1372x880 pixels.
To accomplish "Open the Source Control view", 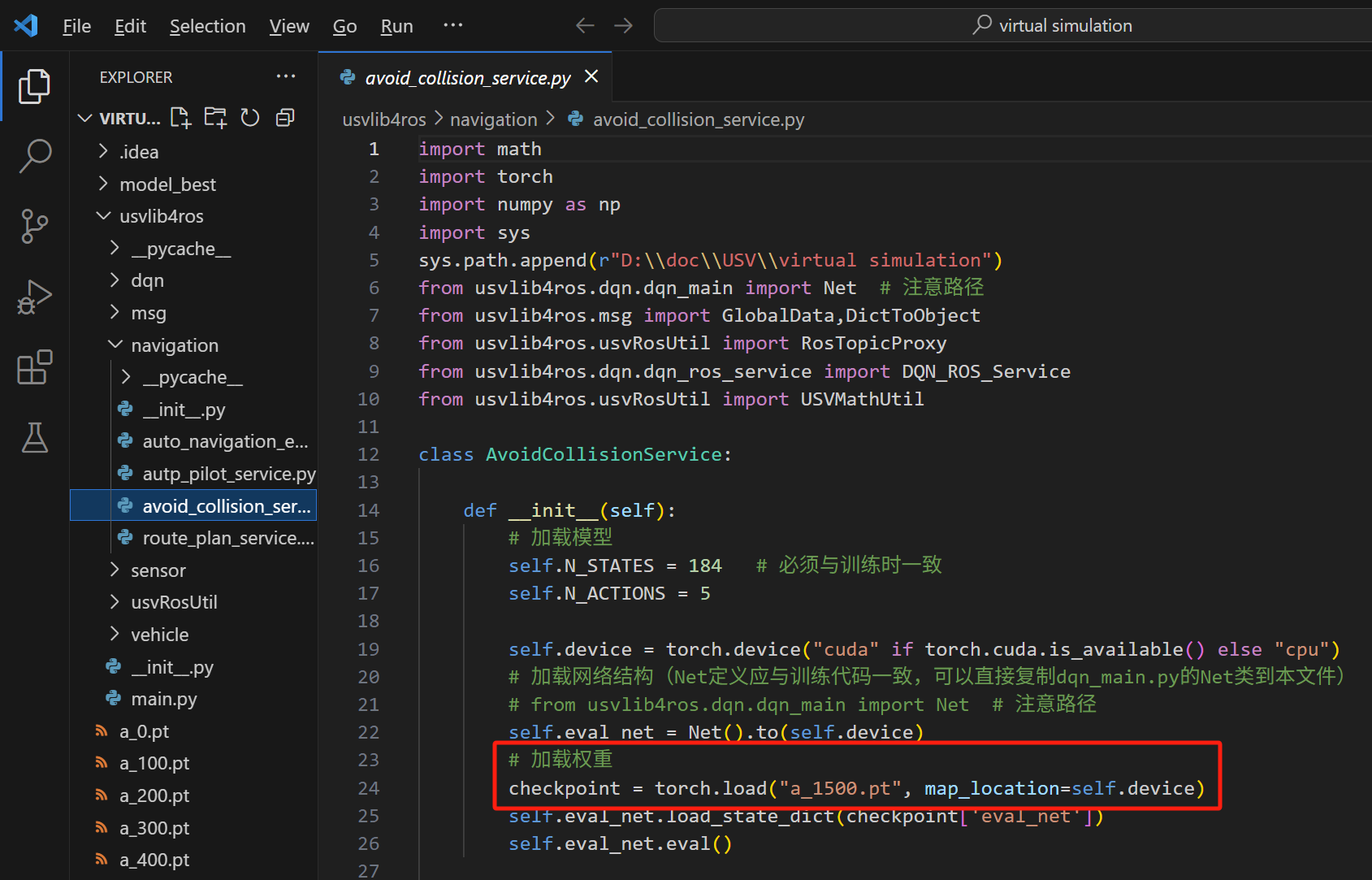I will (34, 226).
